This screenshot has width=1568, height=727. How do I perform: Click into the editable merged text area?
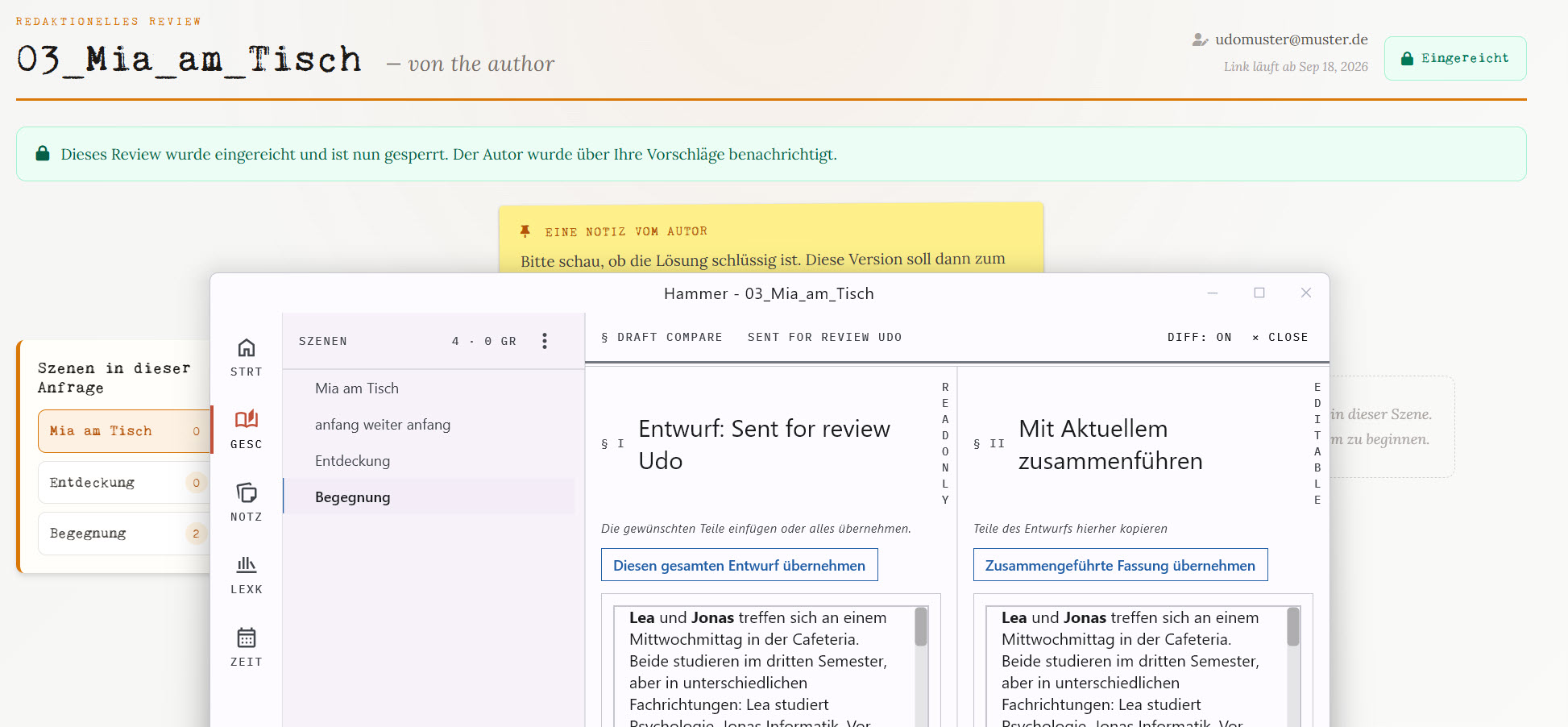(x=1135, y=667)
